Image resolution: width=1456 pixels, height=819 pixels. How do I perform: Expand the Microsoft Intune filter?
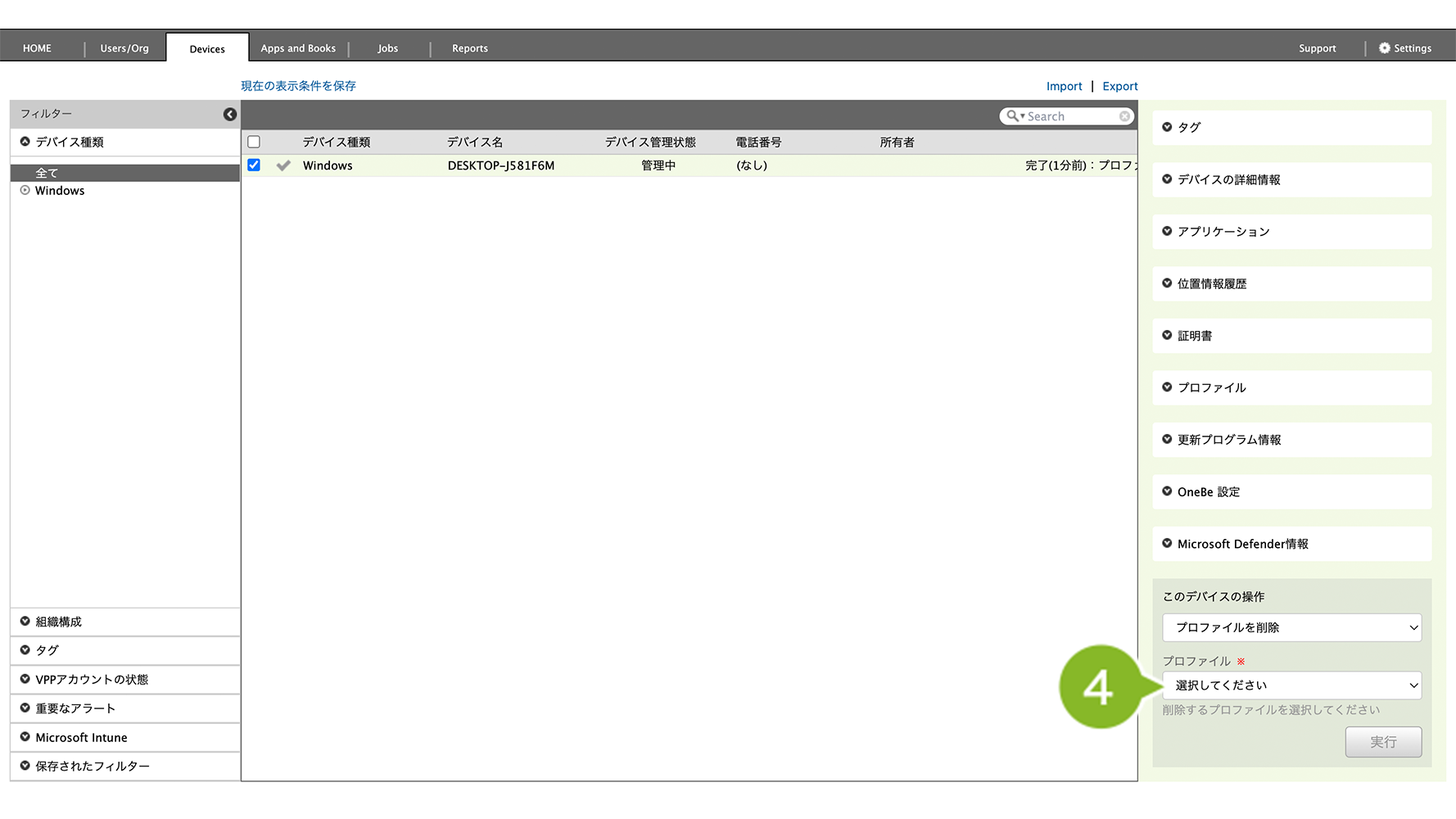point(124,738)
